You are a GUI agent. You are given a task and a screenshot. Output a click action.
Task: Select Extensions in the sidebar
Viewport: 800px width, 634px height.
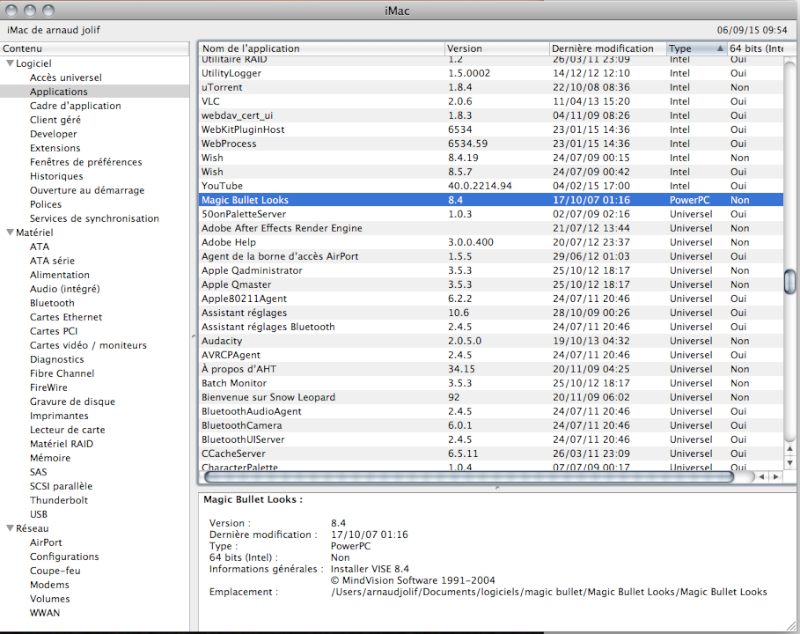pos(55,148)
